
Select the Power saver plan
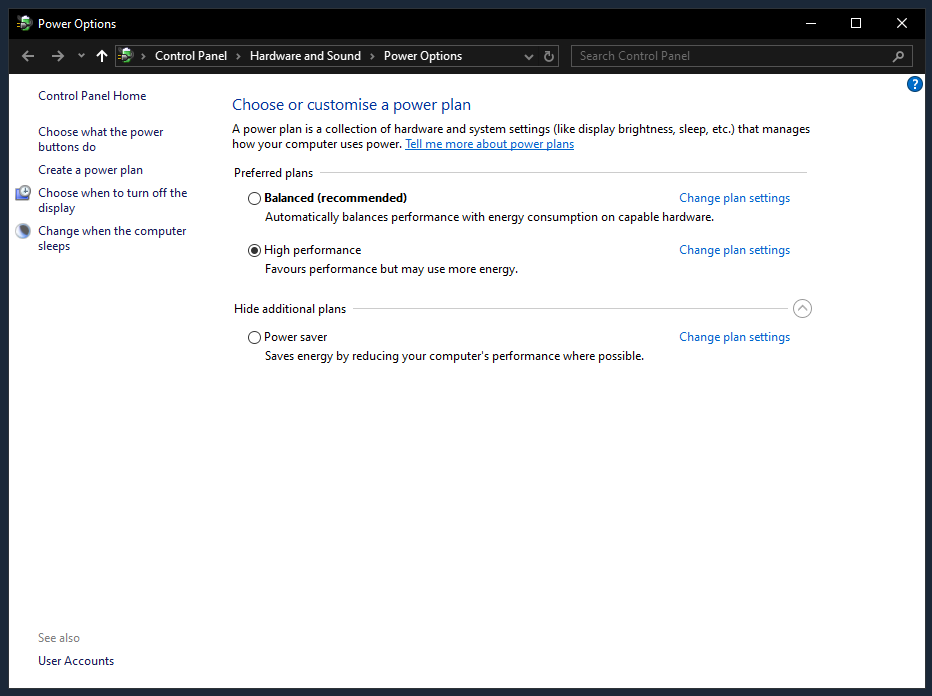coord(254,337)
